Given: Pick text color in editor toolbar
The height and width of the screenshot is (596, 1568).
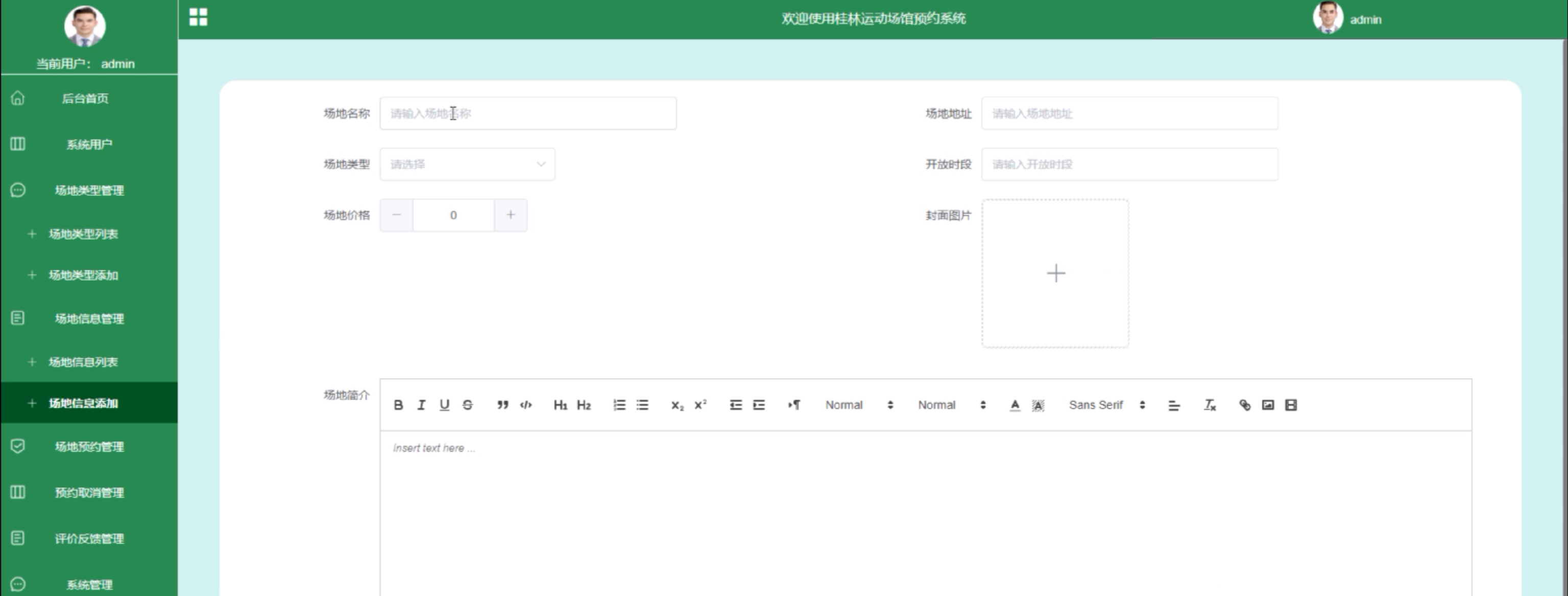Looking at the screenshot, I should (x=1015, y=405).
